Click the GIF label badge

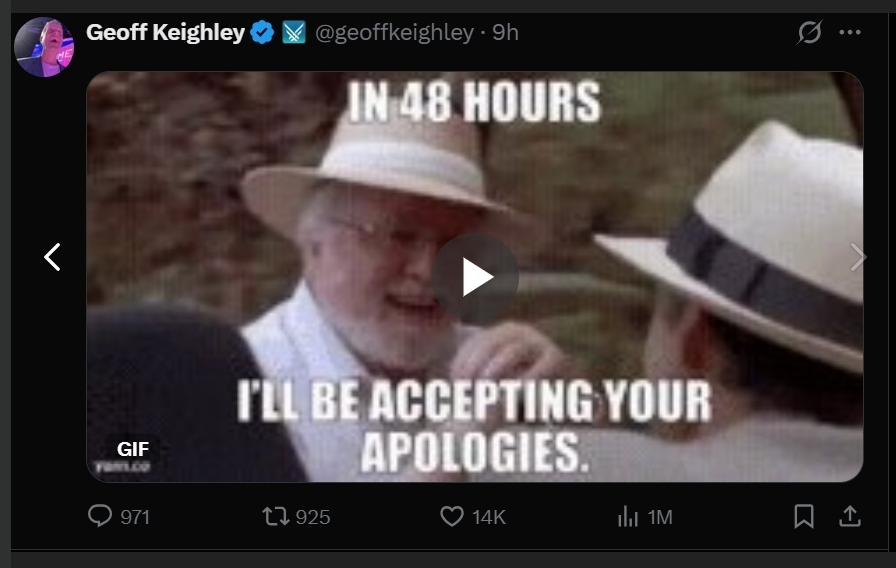pos(133,449)
